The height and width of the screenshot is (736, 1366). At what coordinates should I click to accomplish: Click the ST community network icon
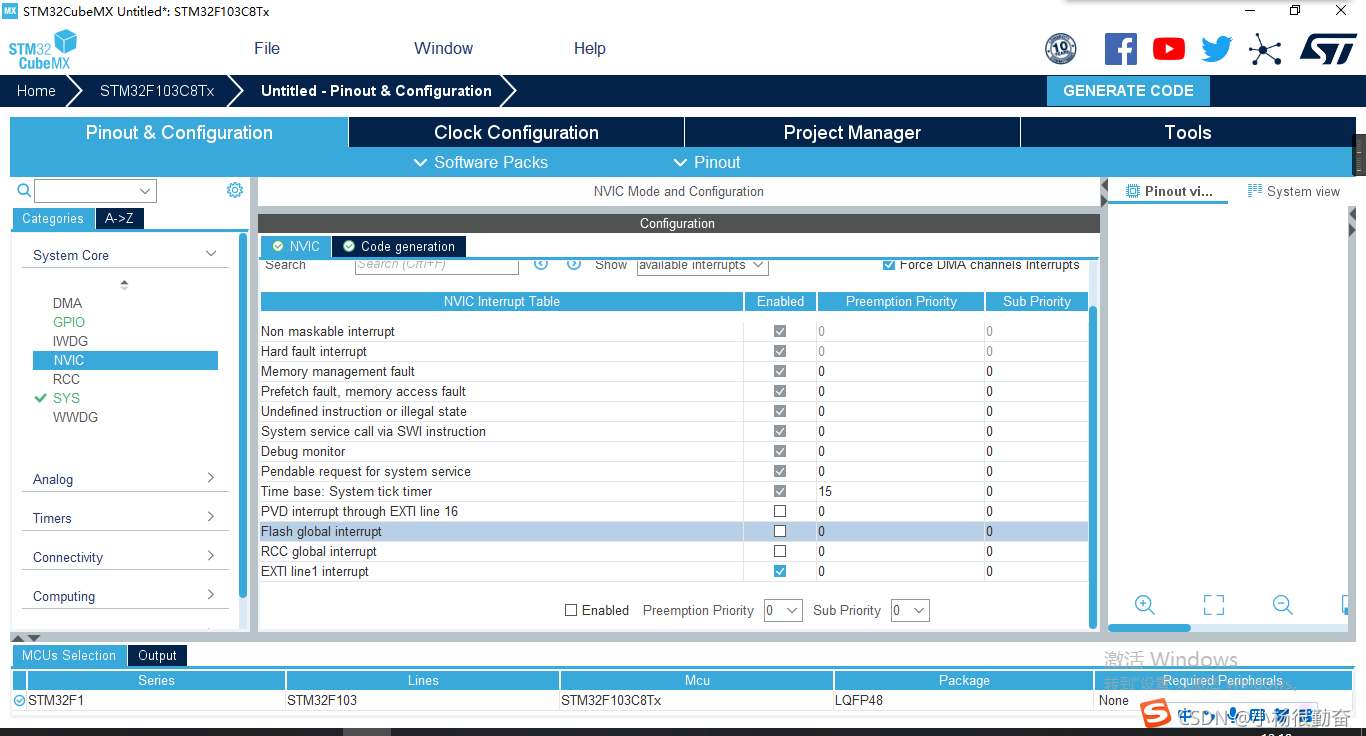click(x=1265, y=49)
